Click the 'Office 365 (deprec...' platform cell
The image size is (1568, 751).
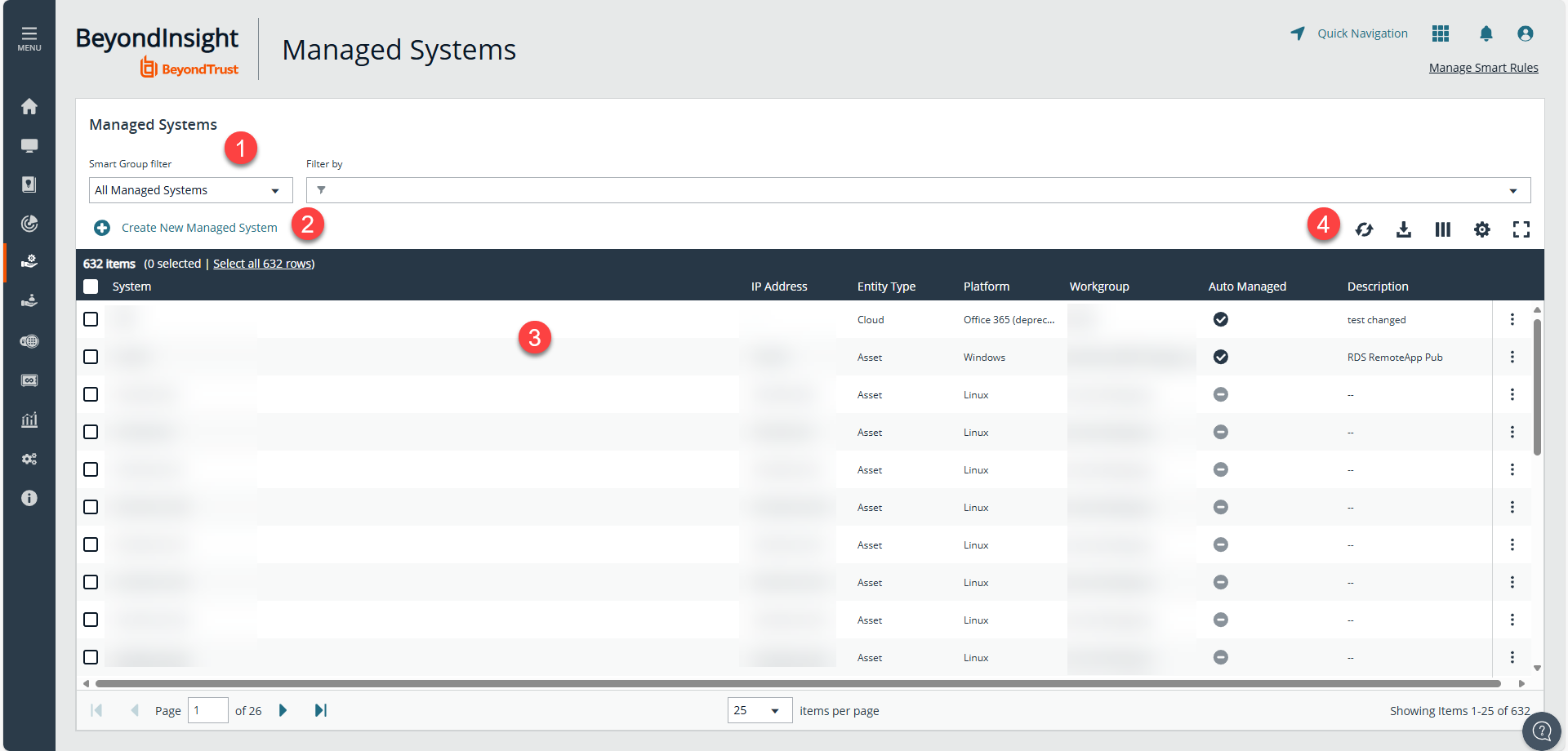[1009, 320]
